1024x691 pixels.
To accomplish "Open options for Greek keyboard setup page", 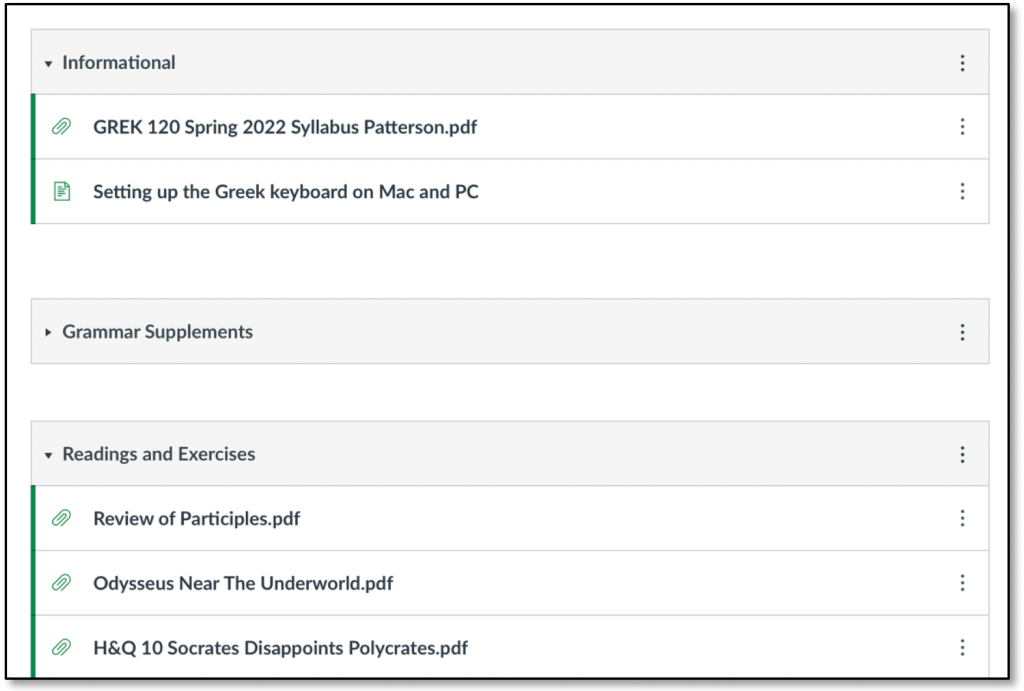I will click(962, 191).
